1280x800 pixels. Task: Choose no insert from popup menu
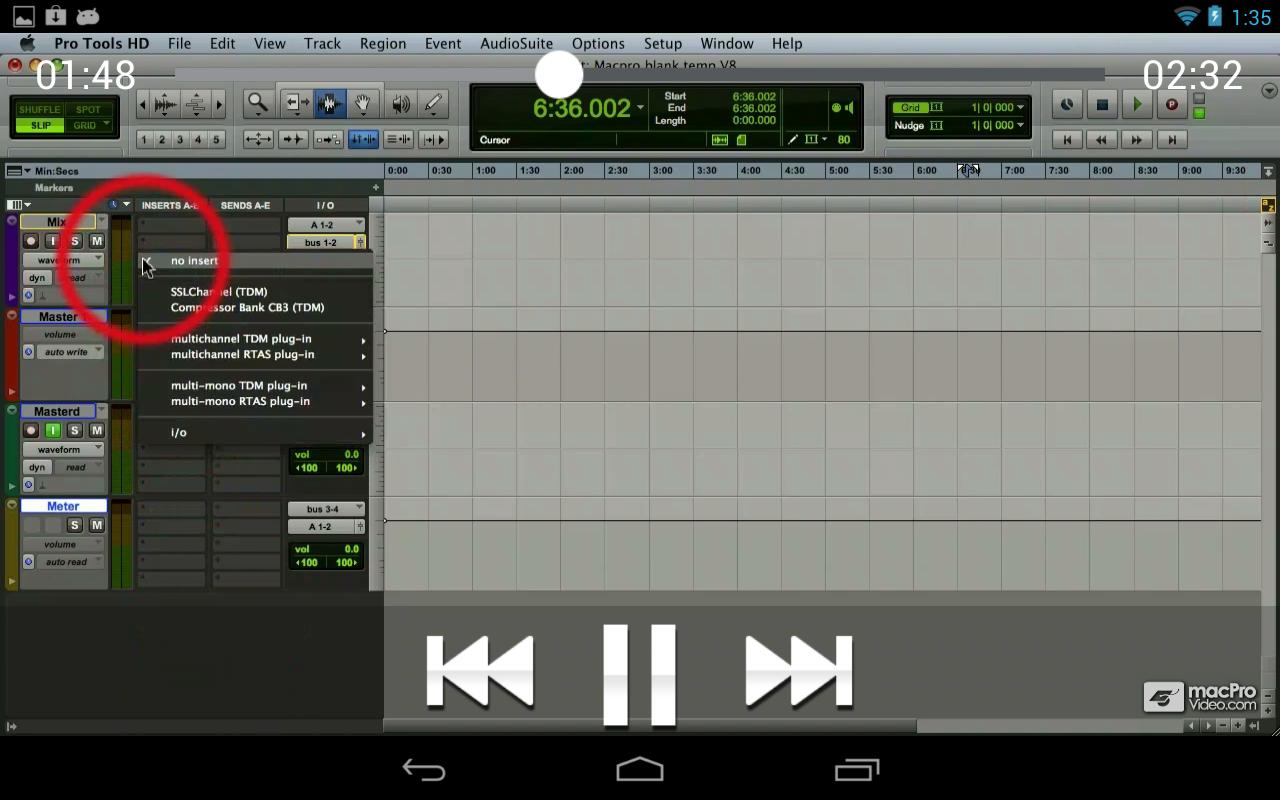(x=255, y=261)
